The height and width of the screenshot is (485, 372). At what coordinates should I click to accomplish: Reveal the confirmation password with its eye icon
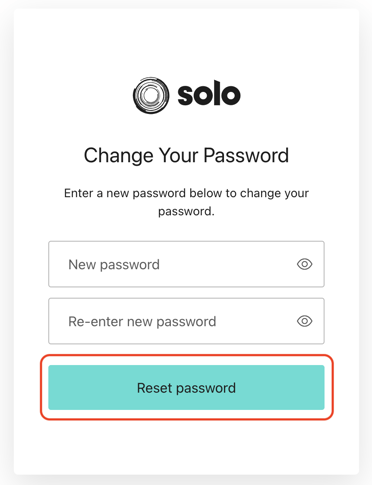(304, 321)
